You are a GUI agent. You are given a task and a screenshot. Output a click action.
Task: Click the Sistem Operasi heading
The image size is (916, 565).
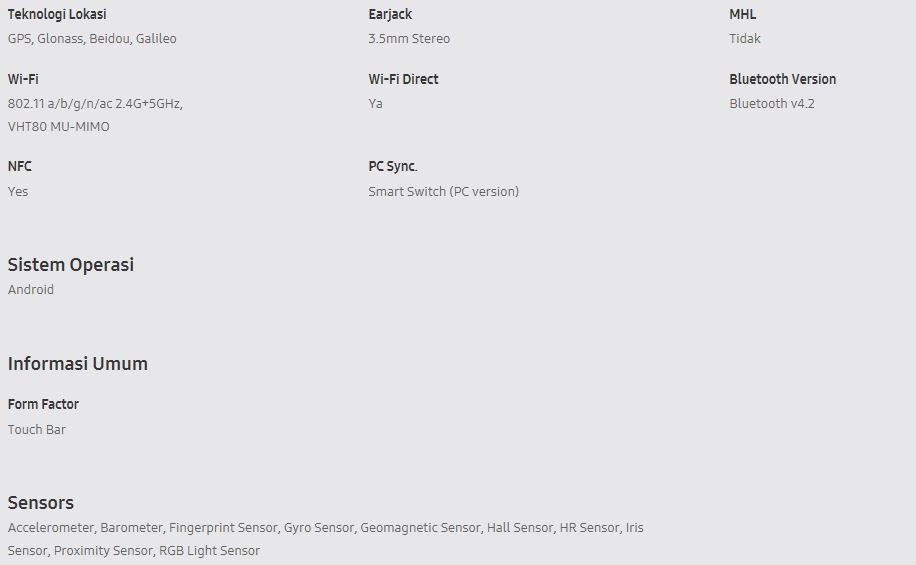(71, 265)
